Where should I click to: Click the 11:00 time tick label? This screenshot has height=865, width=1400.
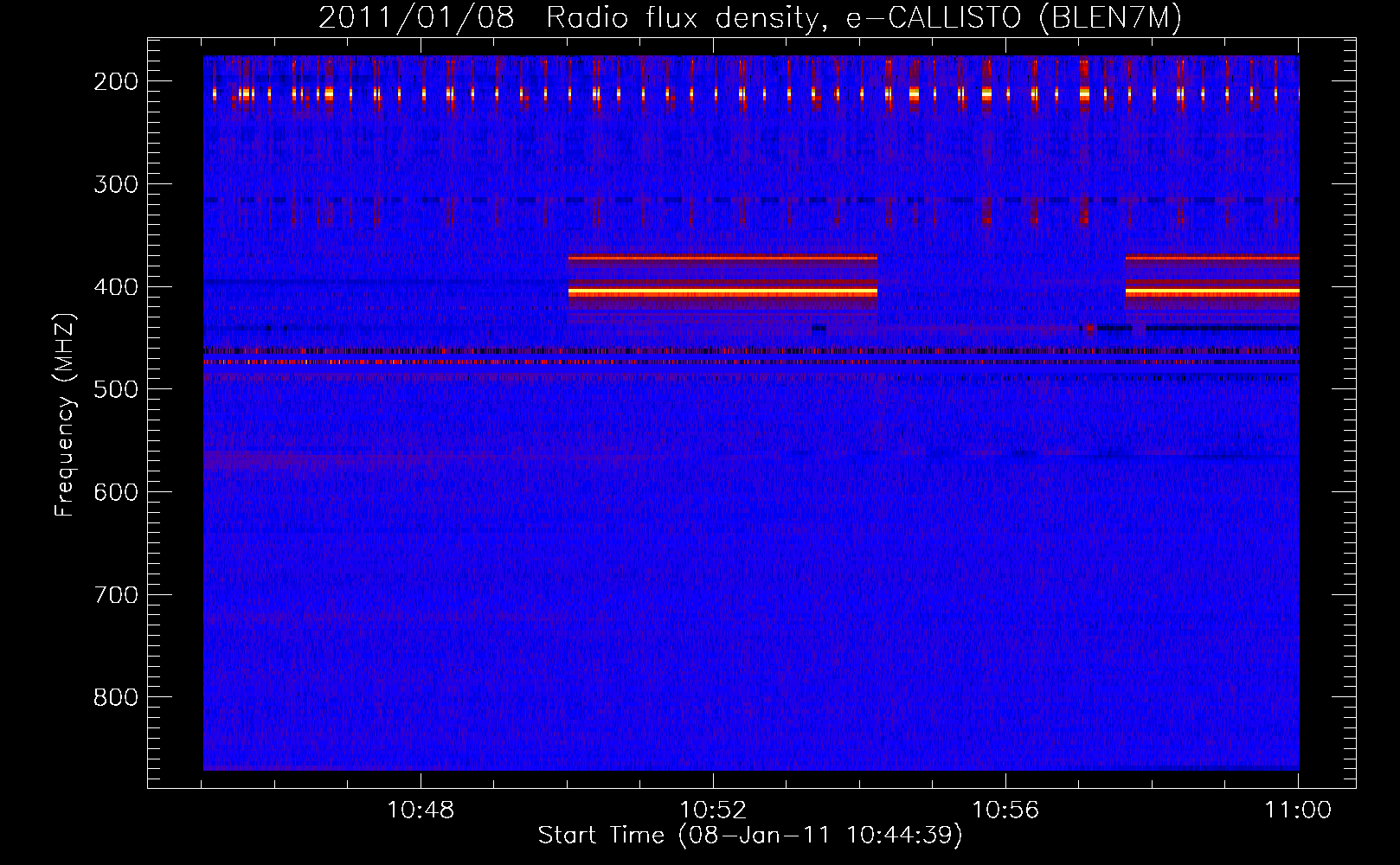tap(1298, 811)
